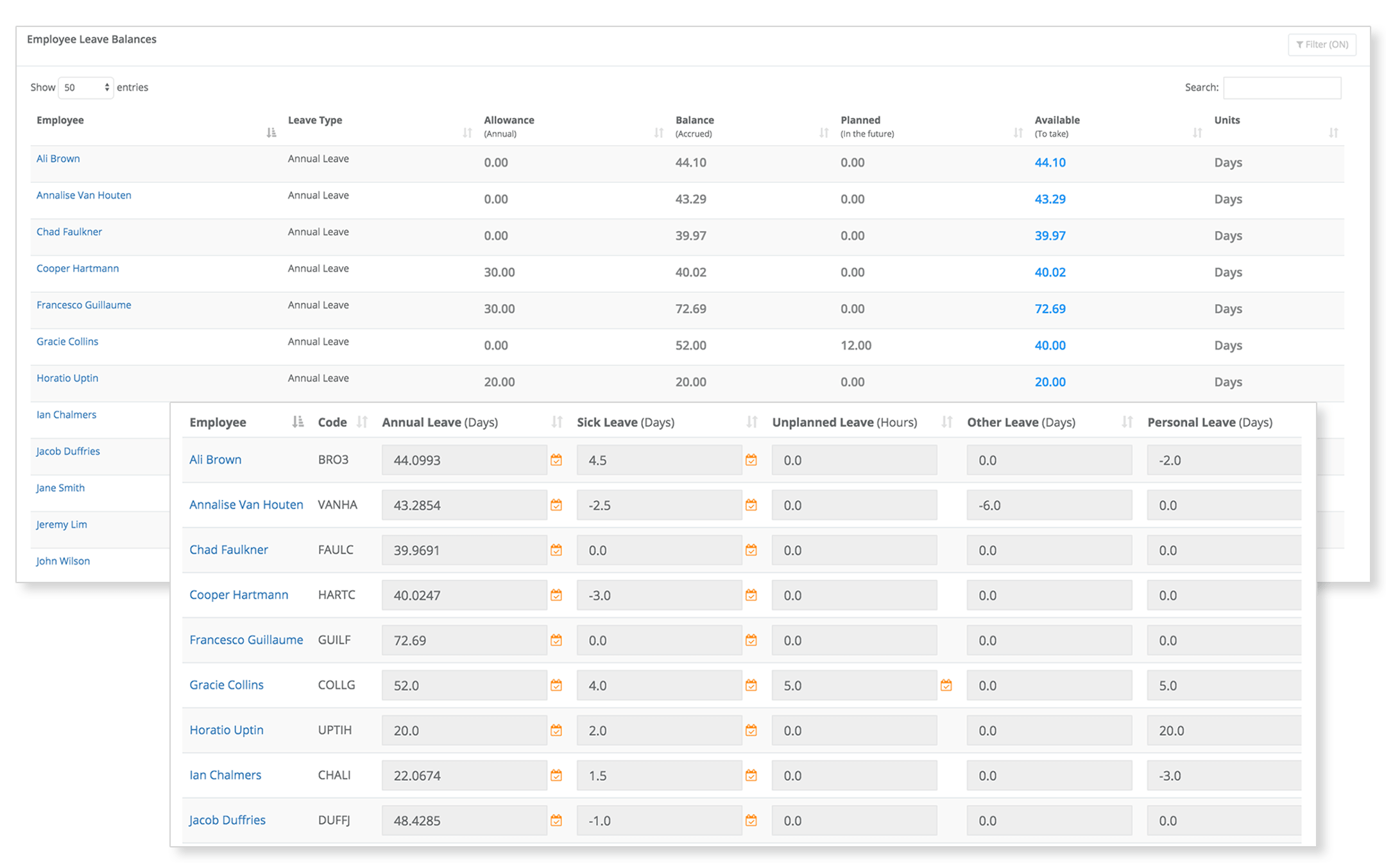
Task: Click calendar icon beside Ali Brown annual leave
Action: (556, 460)
